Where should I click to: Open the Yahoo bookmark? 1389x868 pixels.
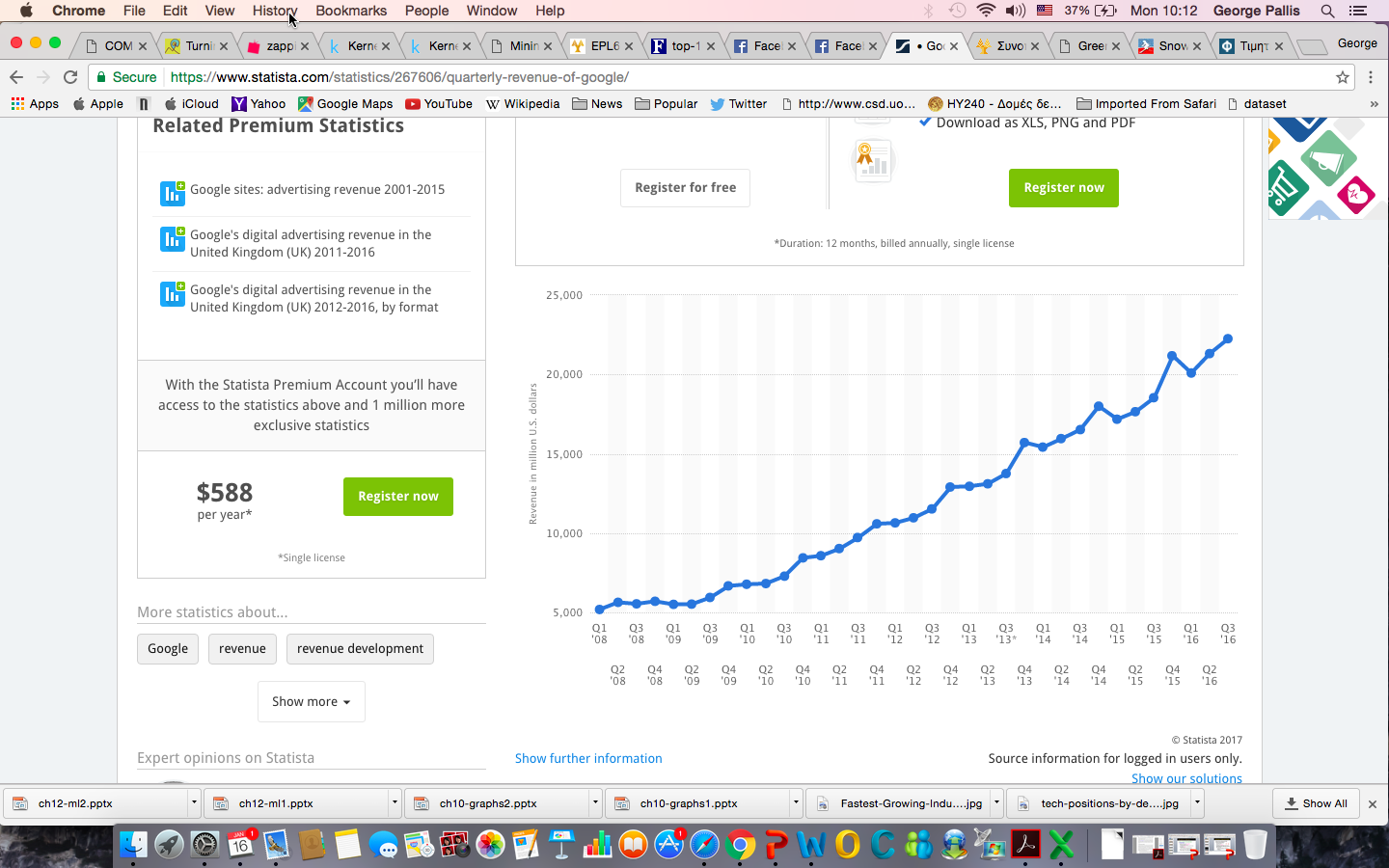(x=259, y=104)
